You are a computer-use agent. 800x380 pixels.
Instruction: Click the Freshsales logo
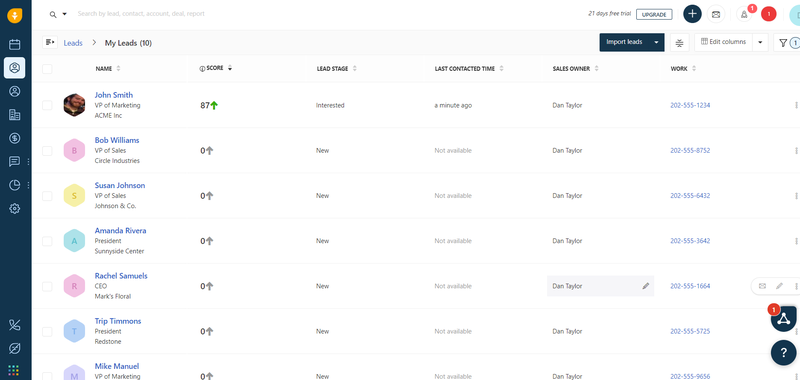[x=15, y=15]
